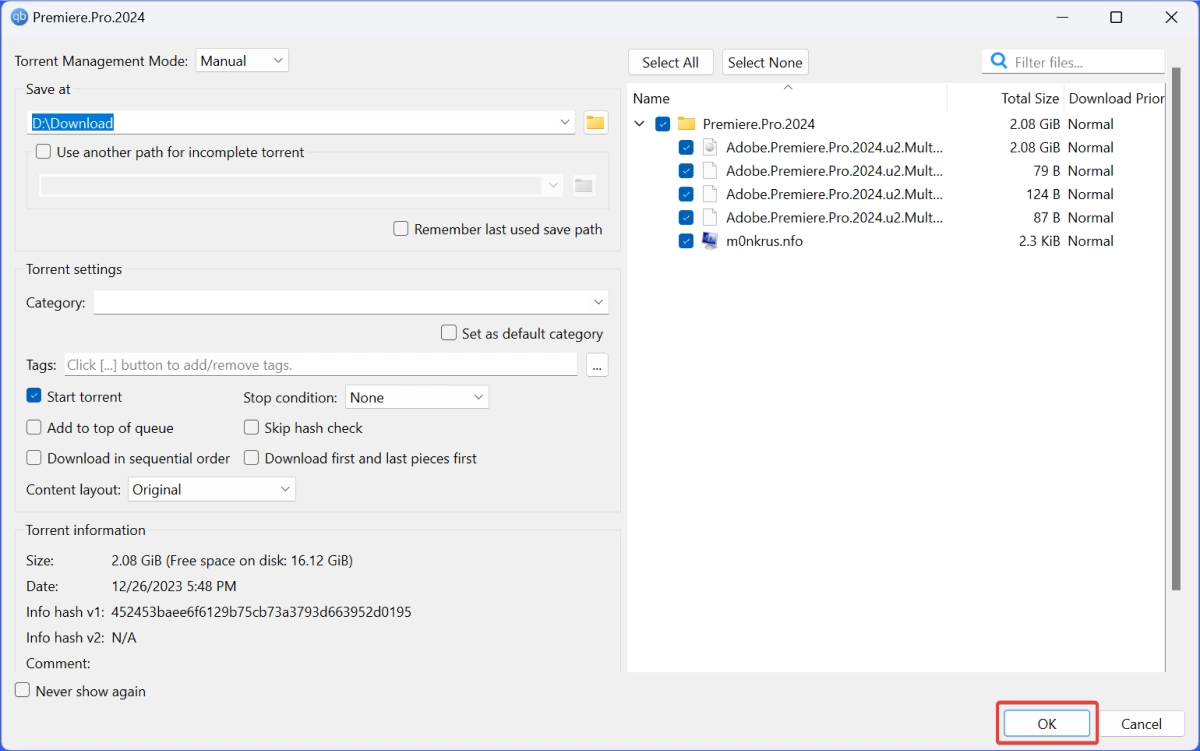
Task: Check Download first and last pieces first
Action: click(x=252, y=458)
